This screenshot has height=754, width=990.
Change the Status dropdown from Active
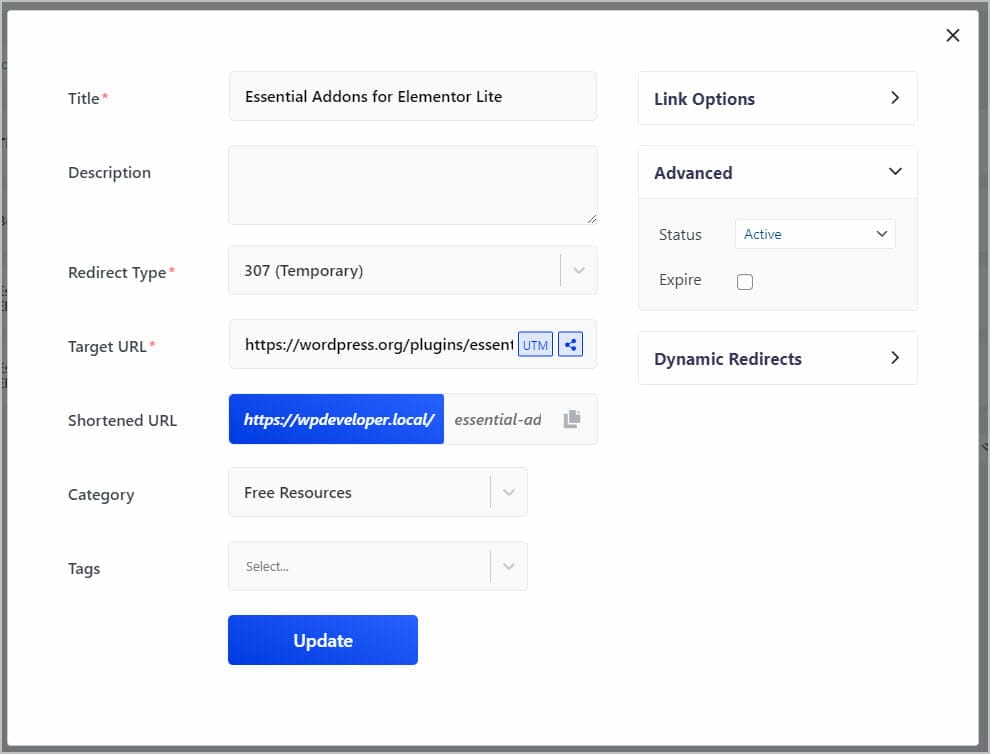(x=815, y=234)
